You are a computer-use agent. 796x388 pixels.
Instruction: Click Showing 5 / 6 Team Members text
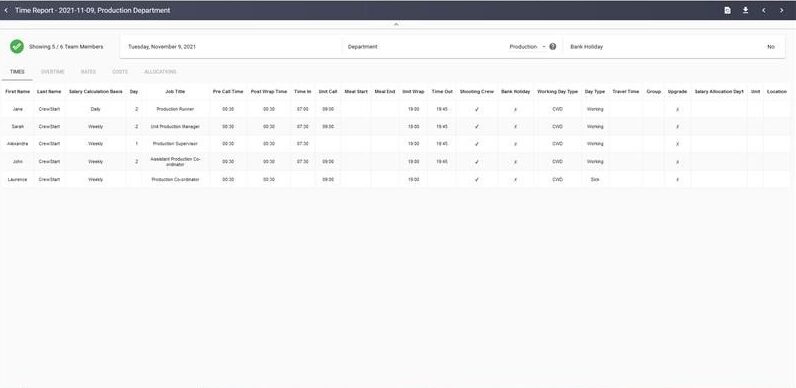[x=66, y=47]
